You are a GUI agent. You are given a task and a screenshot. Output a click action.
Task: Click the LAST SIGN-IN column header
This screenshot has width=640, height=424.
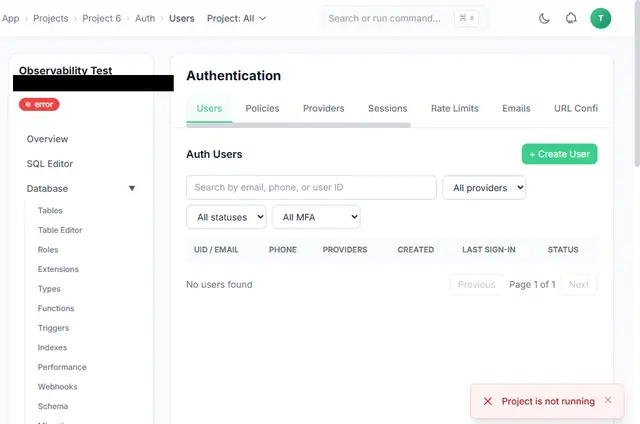(x=489, y=250)
